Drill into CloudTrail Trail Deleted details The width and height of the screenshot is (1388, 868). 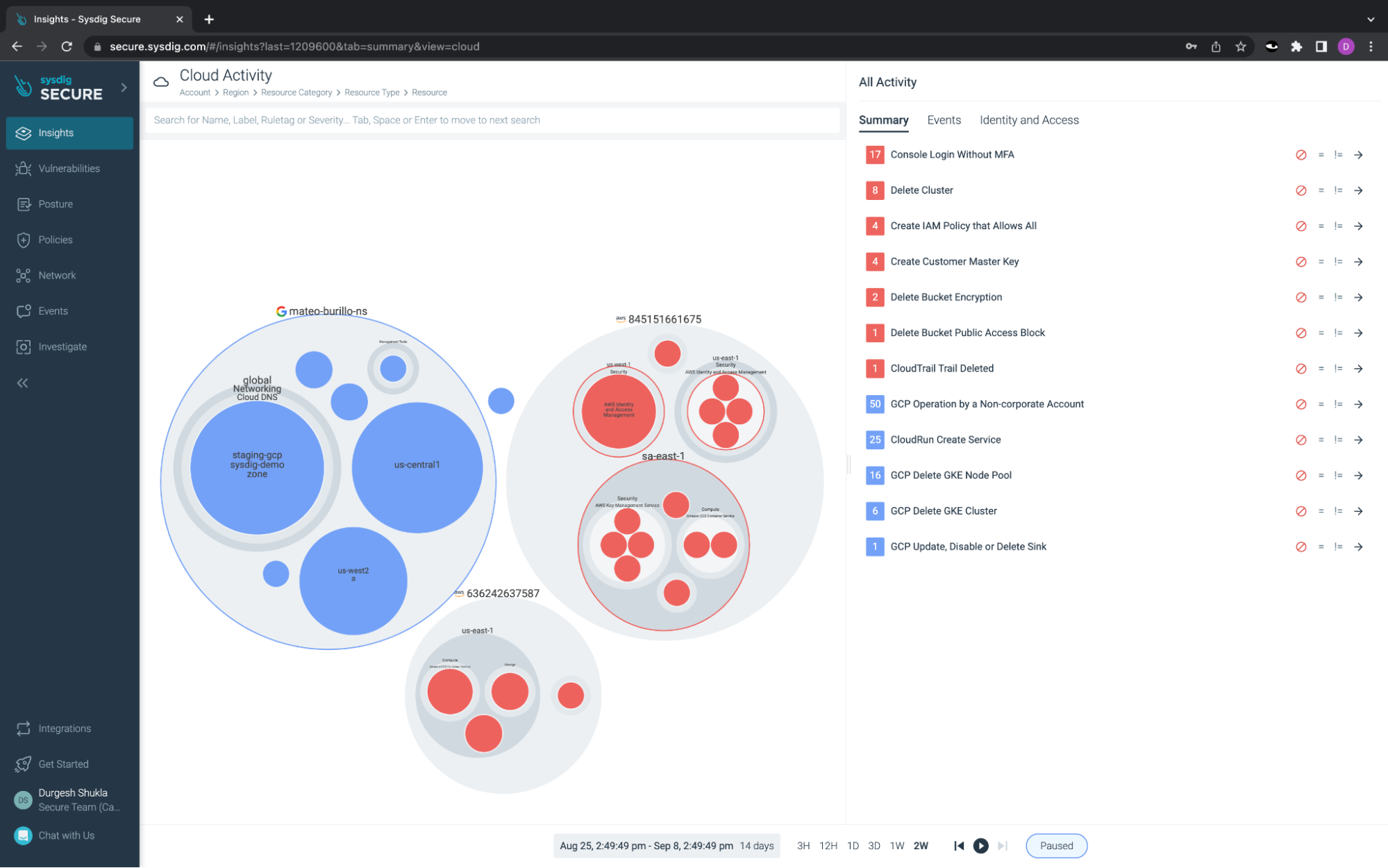point(1358,368)
